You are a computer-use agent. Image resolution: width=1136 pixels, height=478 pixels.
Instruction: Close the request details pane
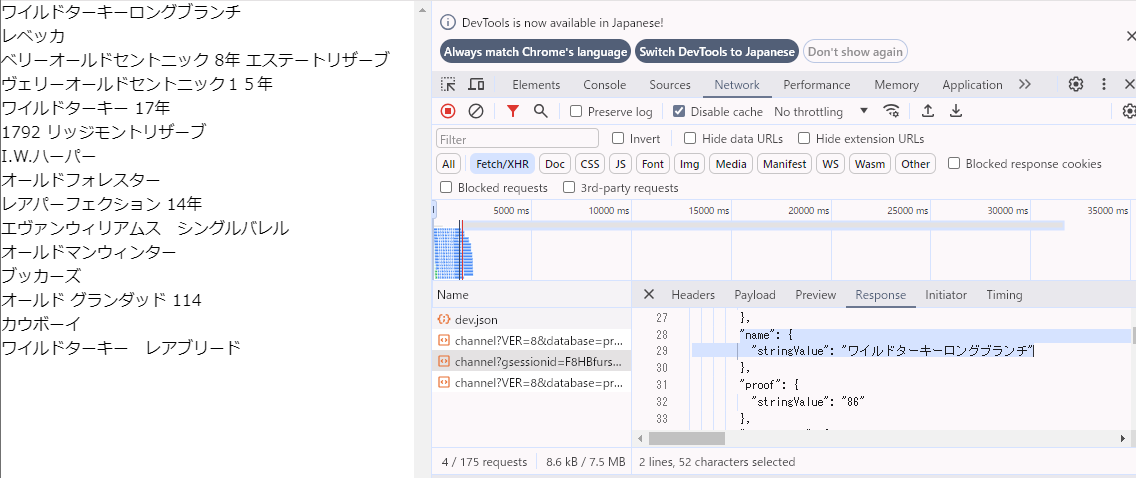[649, 294]
